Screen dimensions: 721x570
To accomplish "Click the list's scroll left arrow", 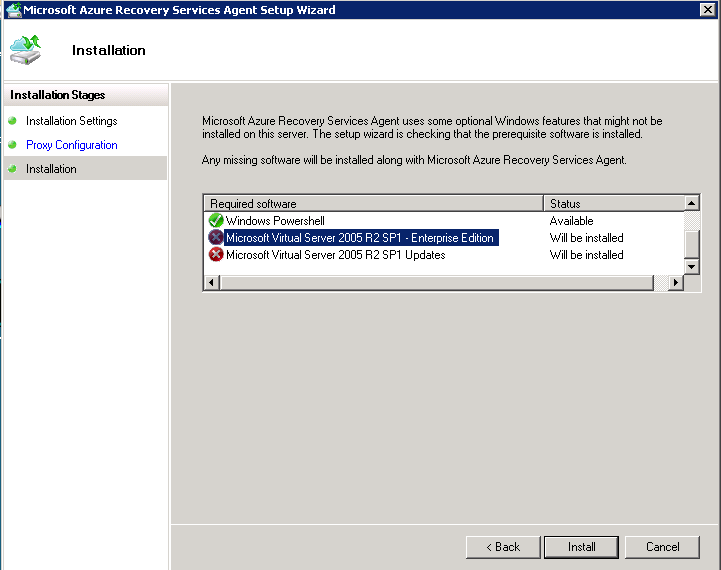I will click(212, 282).
